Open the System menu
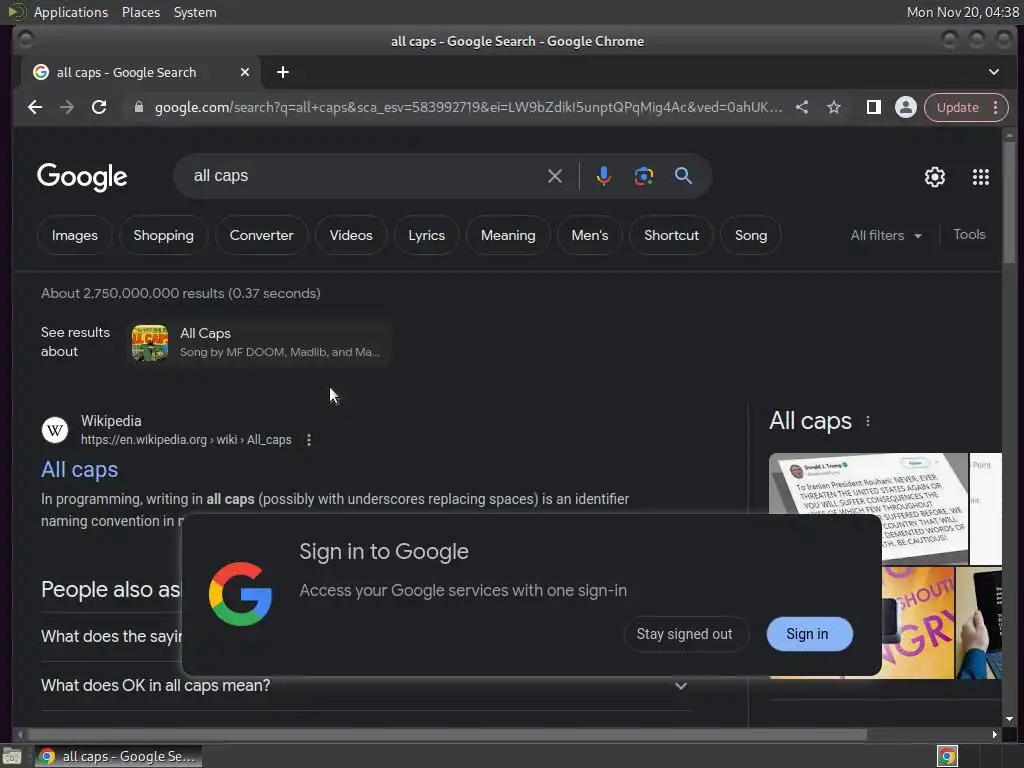Image resolution: width=1024 pixels, height=768 pixels. 195,12
